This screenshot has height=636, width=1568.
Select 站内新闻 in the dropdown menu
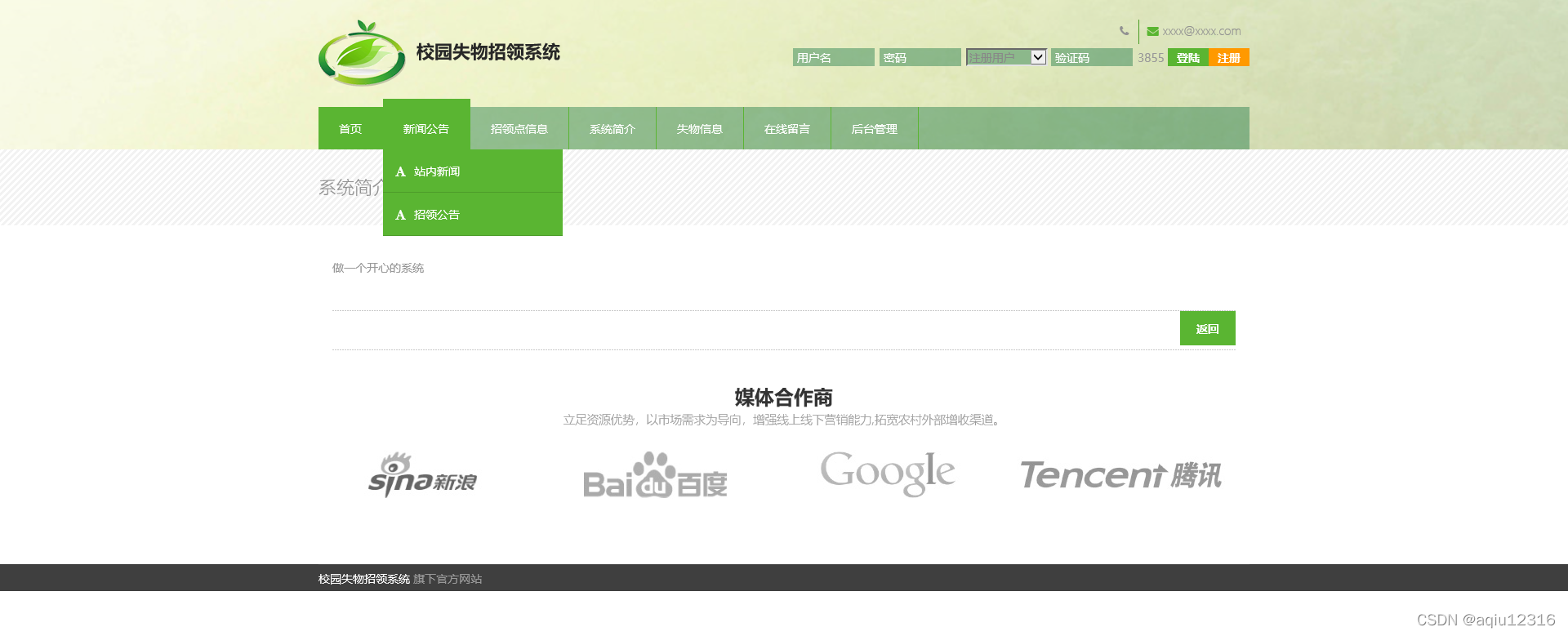tap(473, 171)
